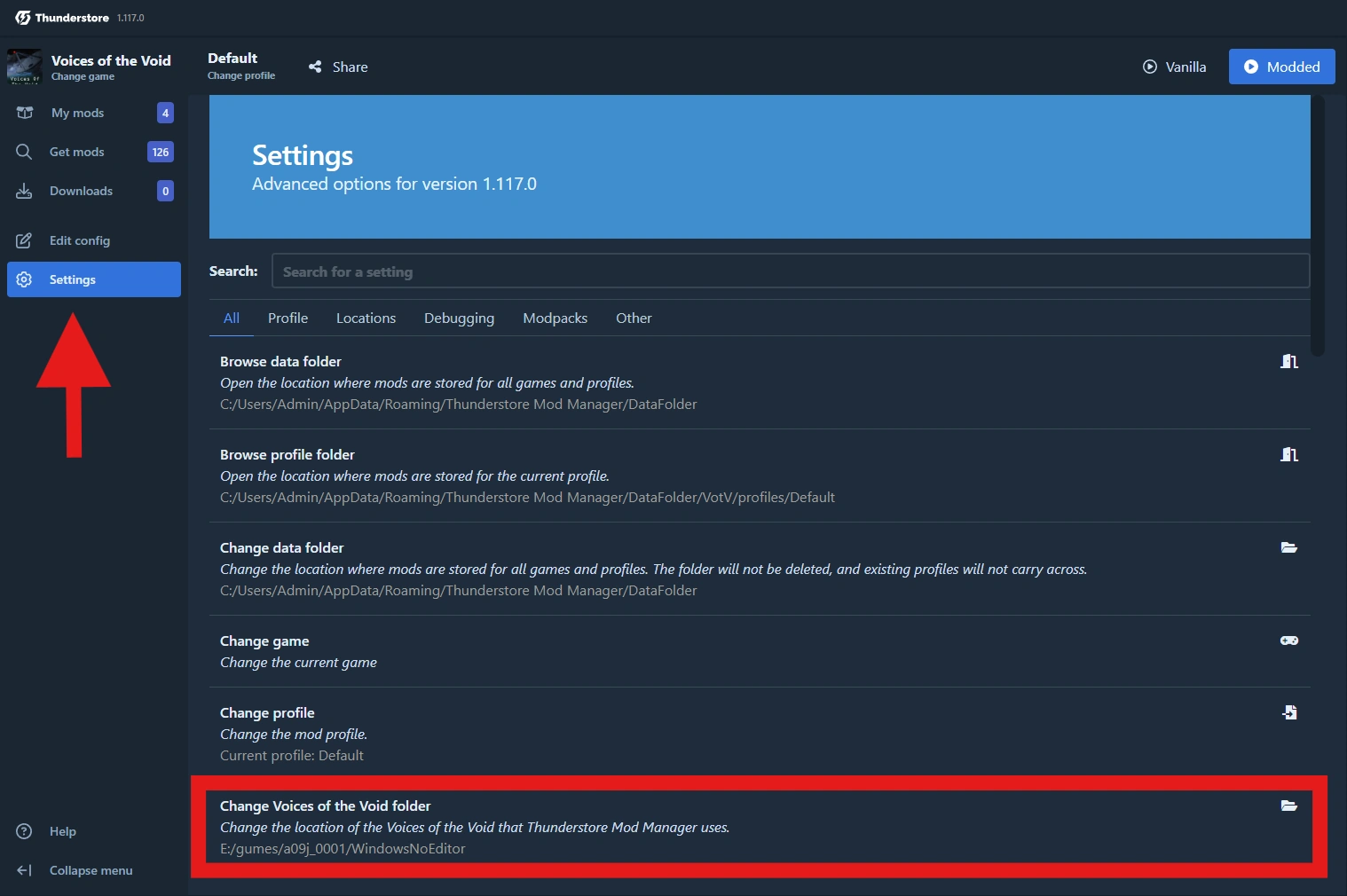Open the Downloads menu entry

[94, 191]
